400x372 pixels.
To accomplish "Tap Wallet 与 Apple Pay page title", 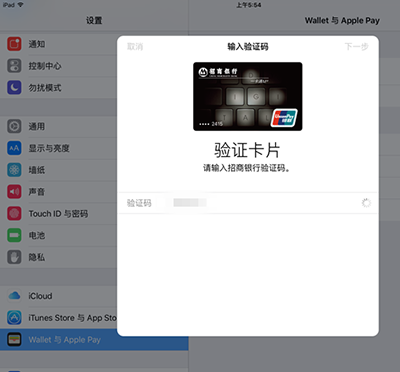I will coord(342,21).
